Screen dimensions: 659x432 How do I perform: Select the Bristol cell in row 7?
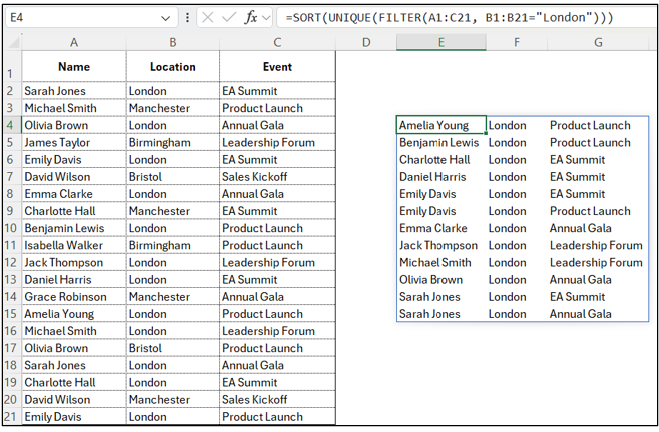tap(172, 177)
